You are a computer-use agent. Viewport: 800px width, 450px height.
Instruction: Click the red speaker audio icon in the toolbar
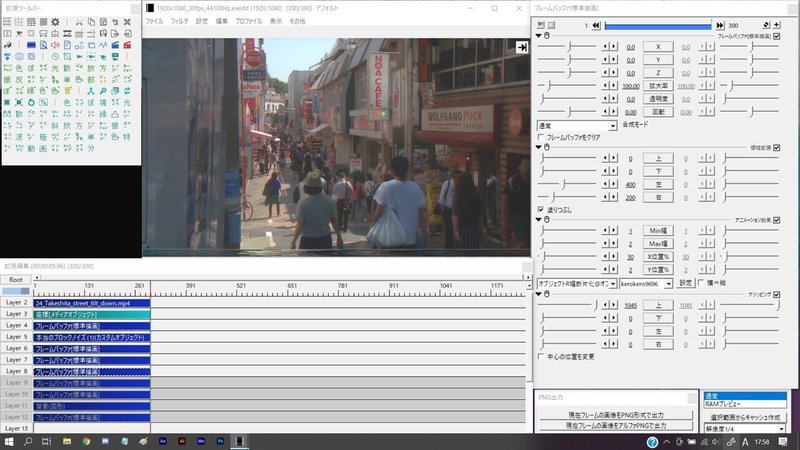tap(55, 45)
